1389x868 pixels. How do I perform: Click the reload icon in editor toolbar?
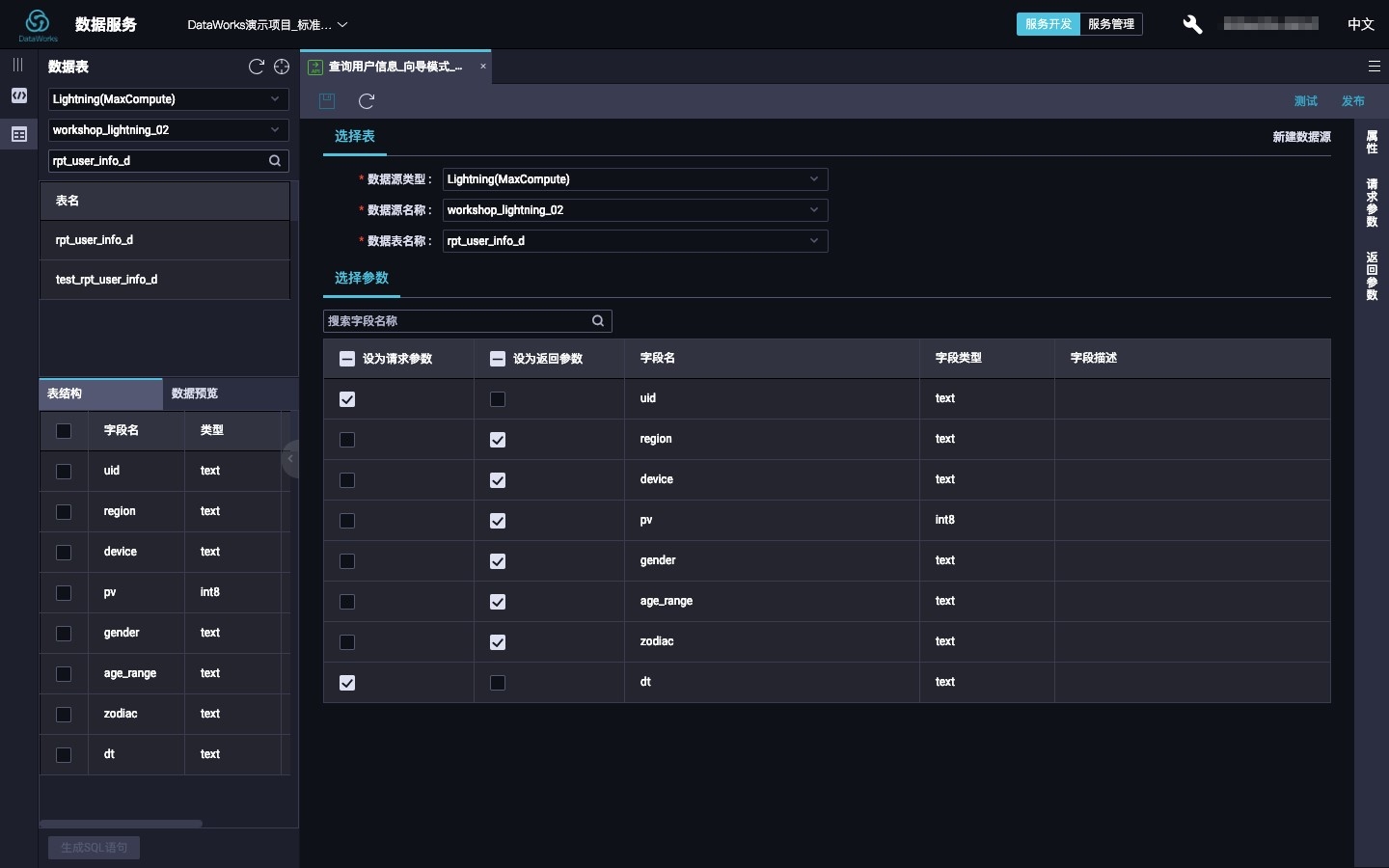[x=367, y=101]
